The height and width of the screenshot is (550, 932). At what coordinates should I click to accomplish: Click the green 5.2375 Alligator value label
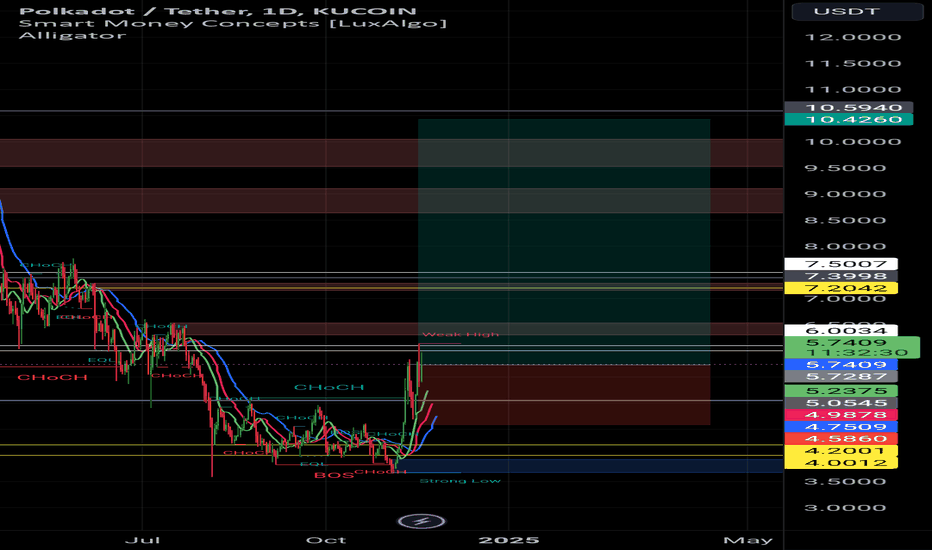(x=841, y=391)
